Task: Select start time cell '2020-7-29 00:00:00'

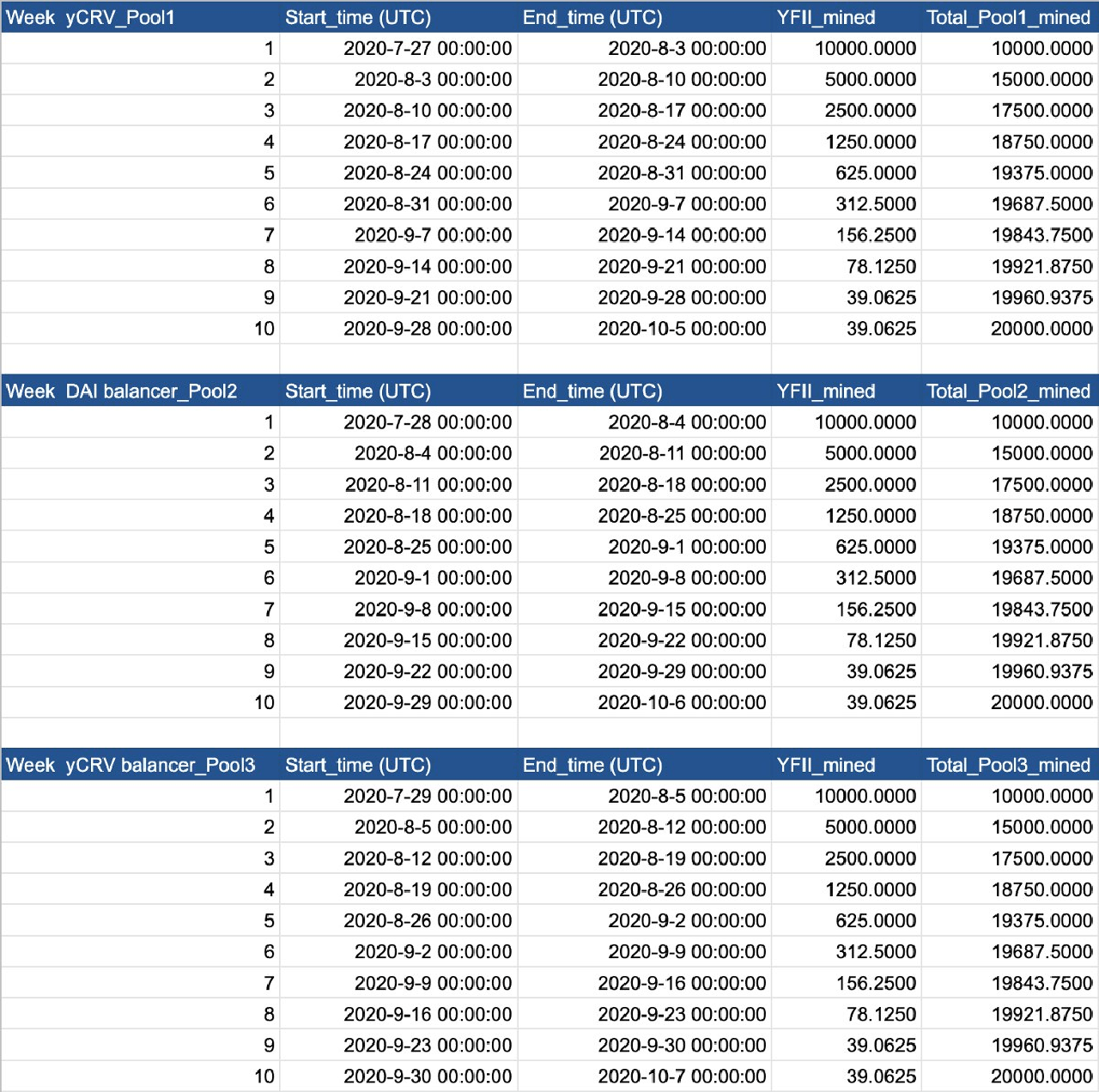Action: [398, 796]
